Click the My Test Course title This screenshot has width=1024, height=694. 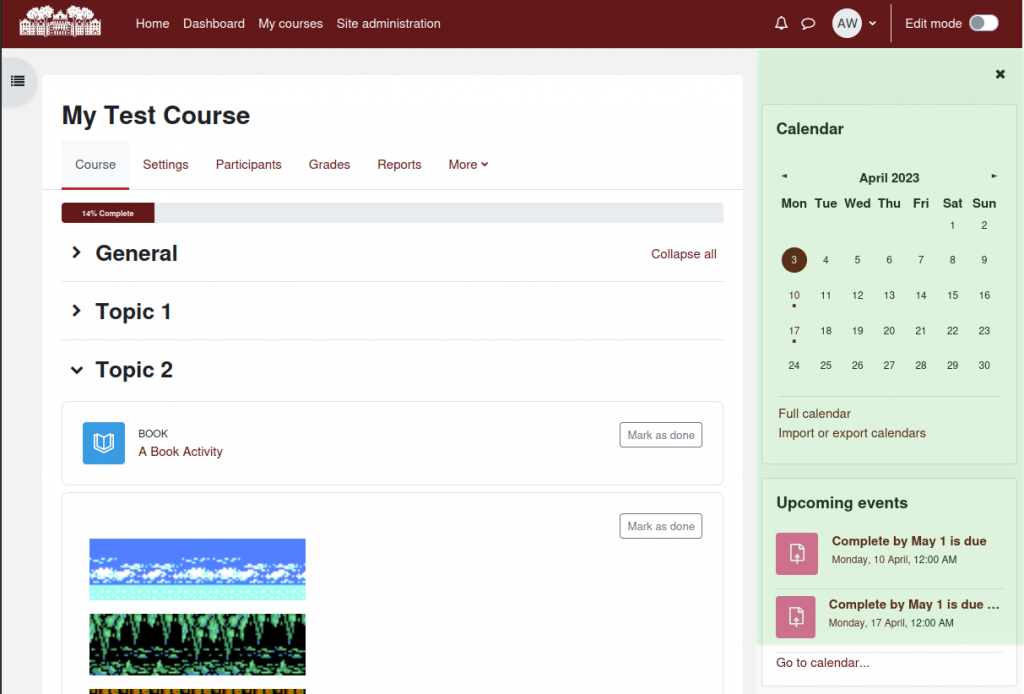point(156,116)
